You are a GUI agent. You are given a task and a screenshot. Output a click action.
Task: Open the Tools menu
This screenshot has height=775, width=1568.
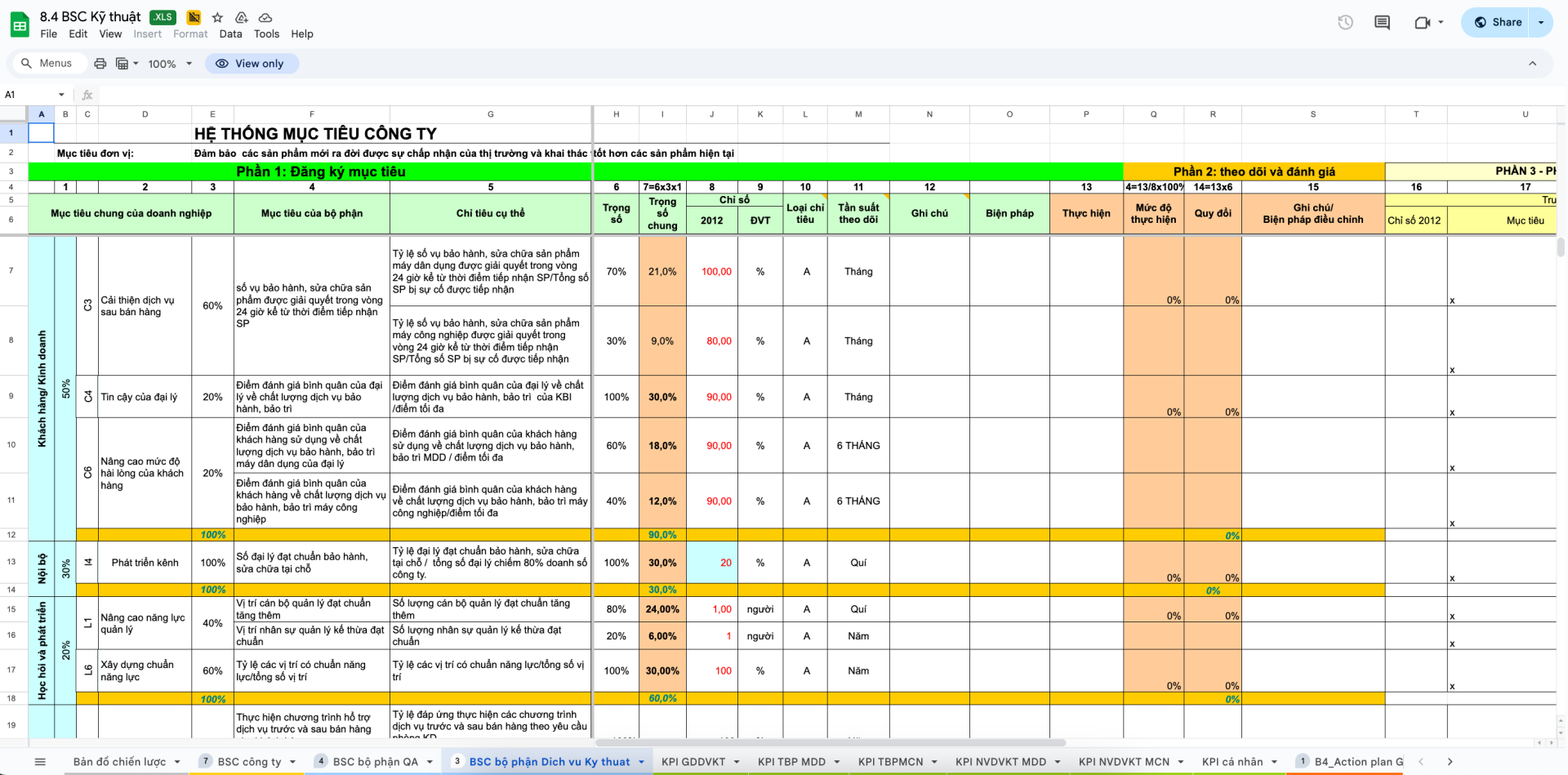pyautogui.click(x=266, y=34)
